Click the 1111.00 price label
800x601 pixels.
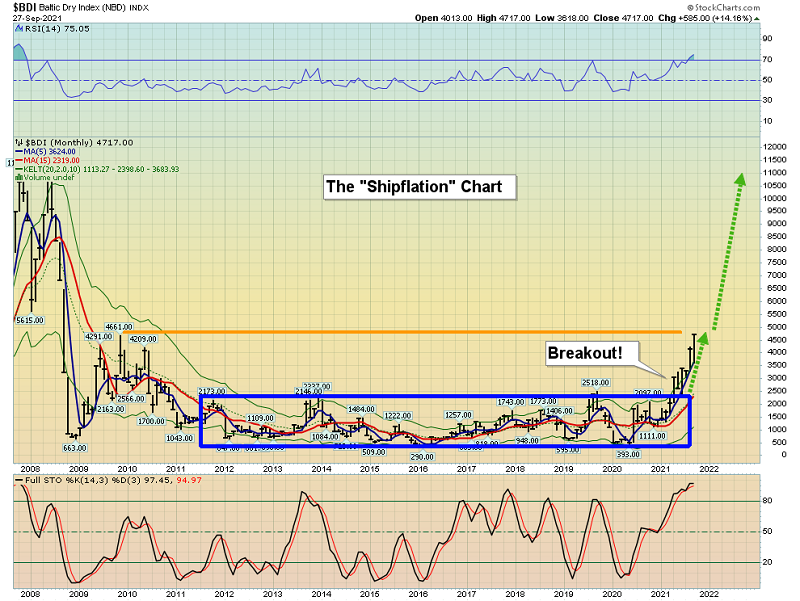point(652,436)
